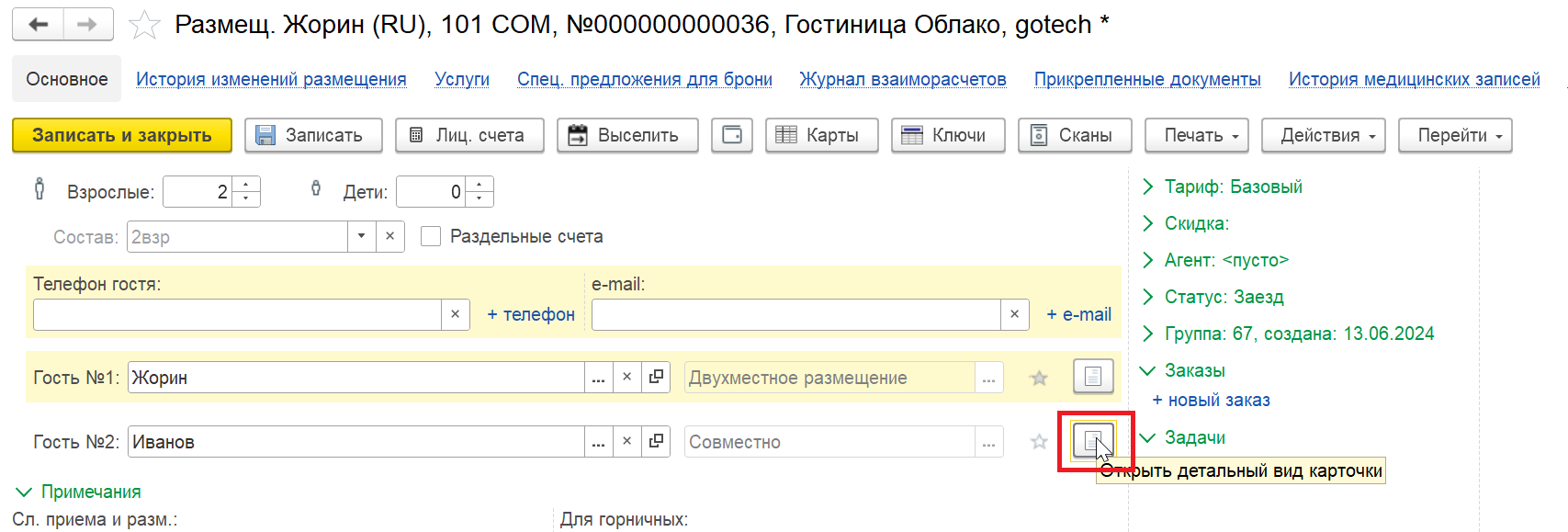Viewport: 1568px width, 532px height.
Task: Increase children count with up spinner
Action: pos(479,185)
